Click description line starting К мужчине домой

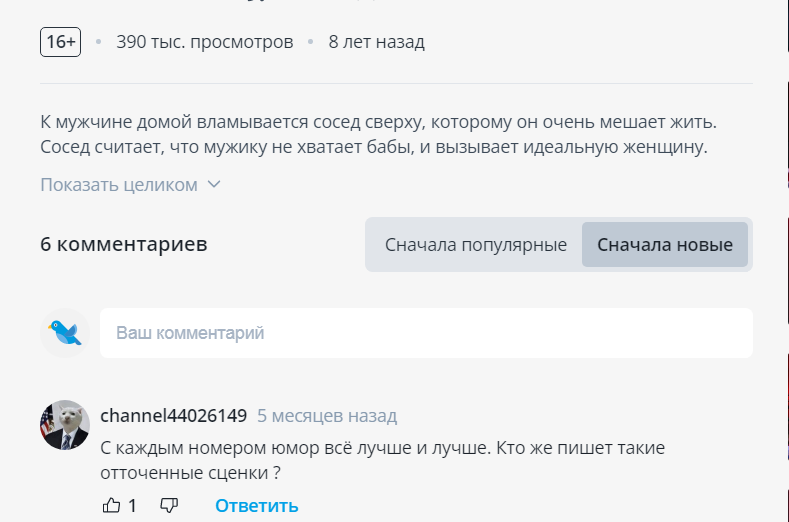(x=379, y=122)
